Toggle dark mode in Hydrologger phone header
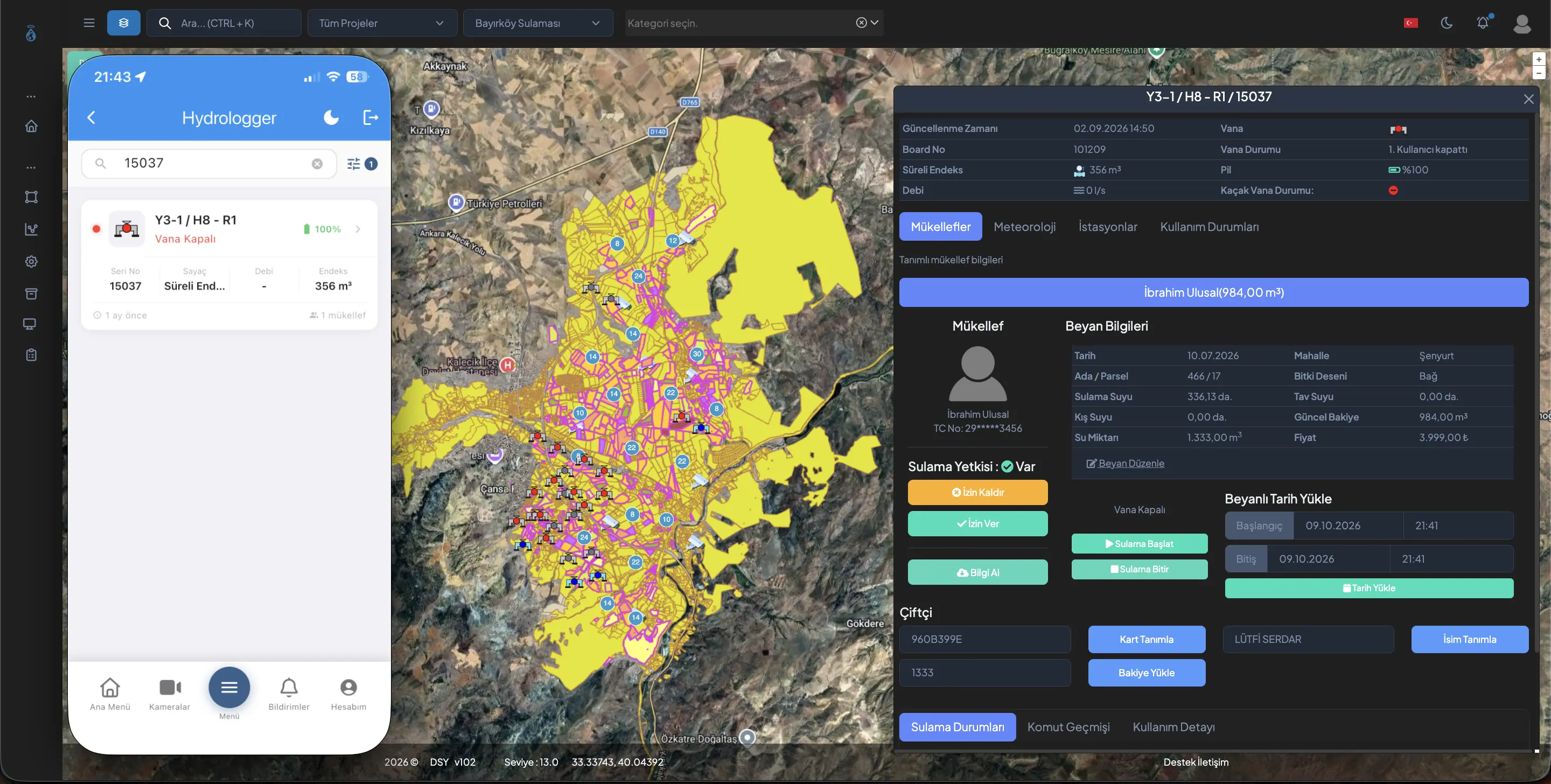Screen dimensions: 1551x784 (331, 117)
